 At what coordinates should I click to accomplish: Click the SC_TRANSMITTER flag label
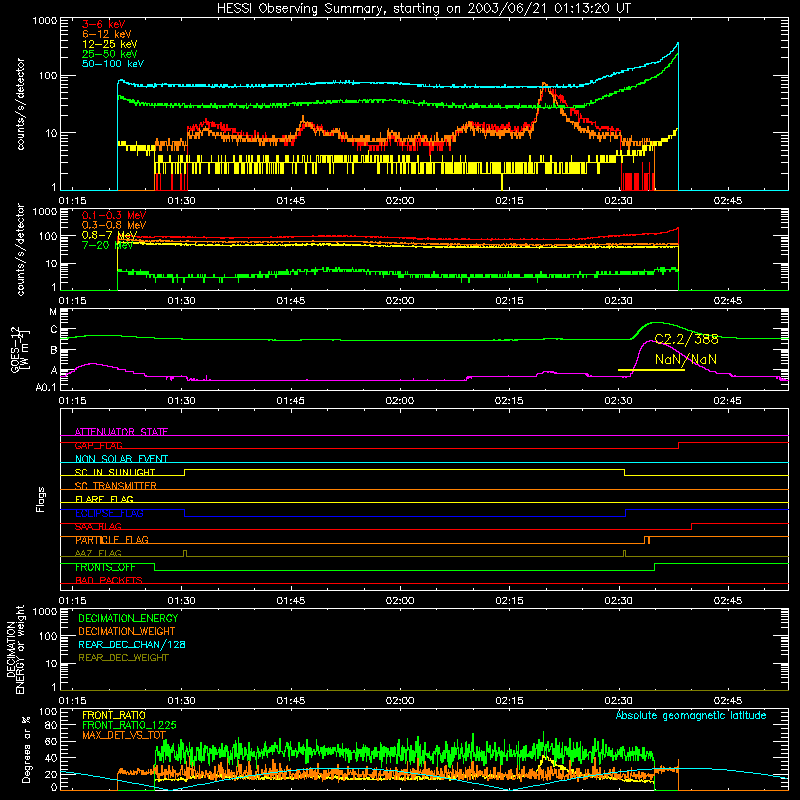(115, 486)
